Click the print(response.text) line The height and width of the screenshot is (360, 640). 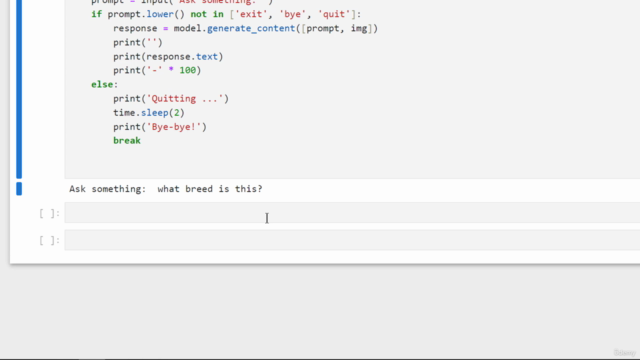tap(168, 57)
